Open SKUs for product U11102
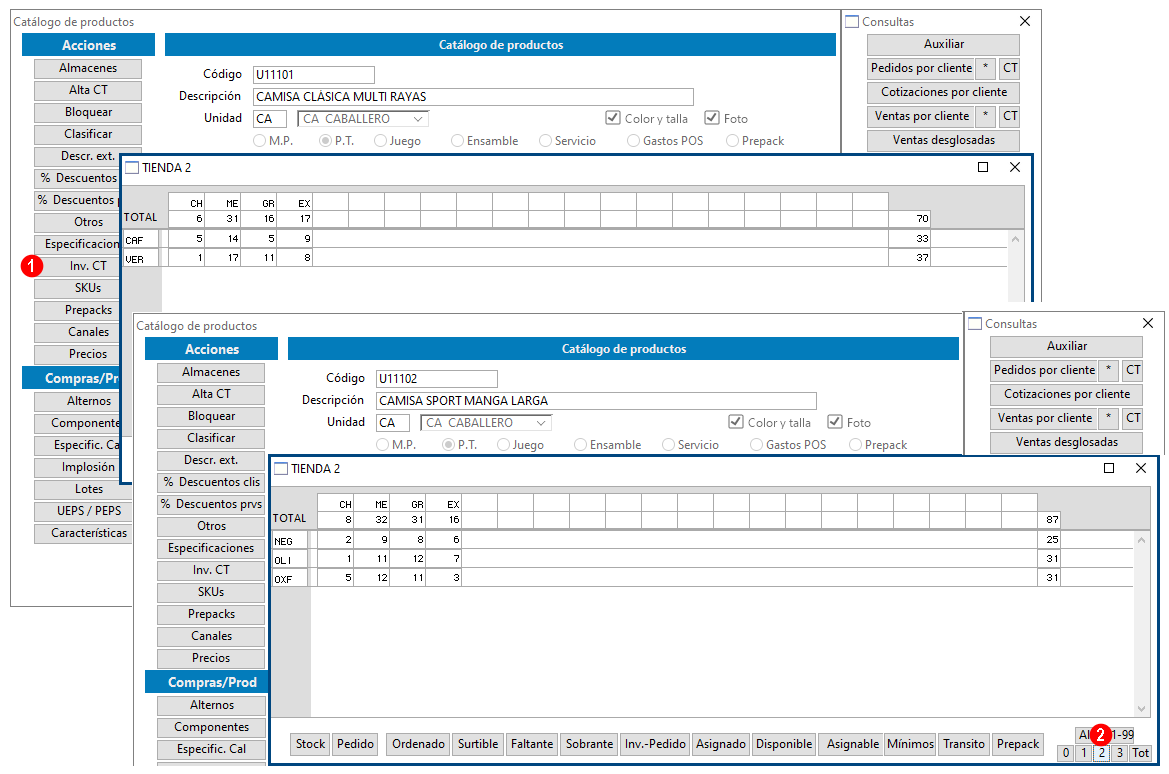 [x=211, y=592]
